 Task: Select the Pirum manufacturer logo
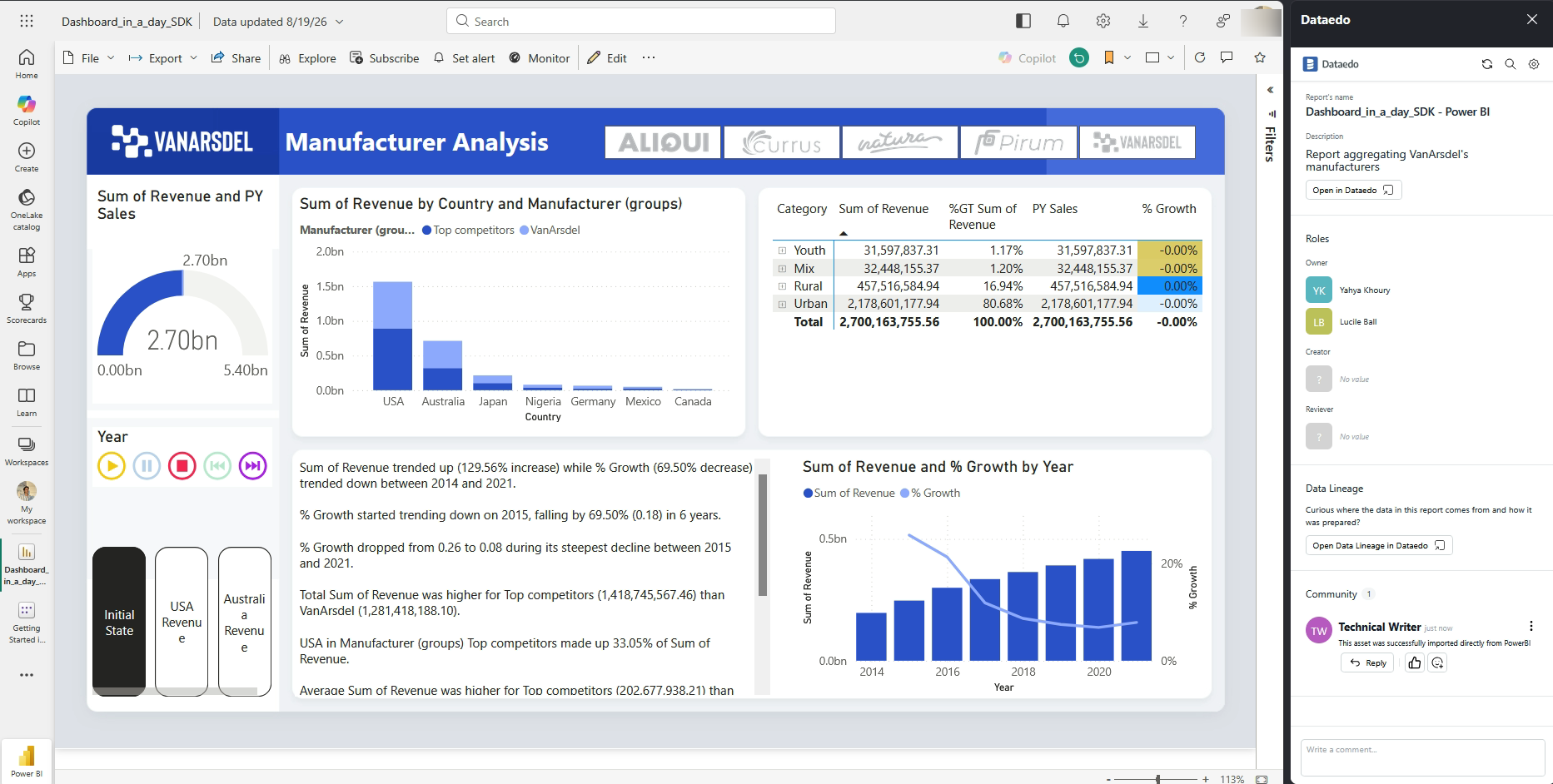pyautogui.click(x=1018, y=142)
